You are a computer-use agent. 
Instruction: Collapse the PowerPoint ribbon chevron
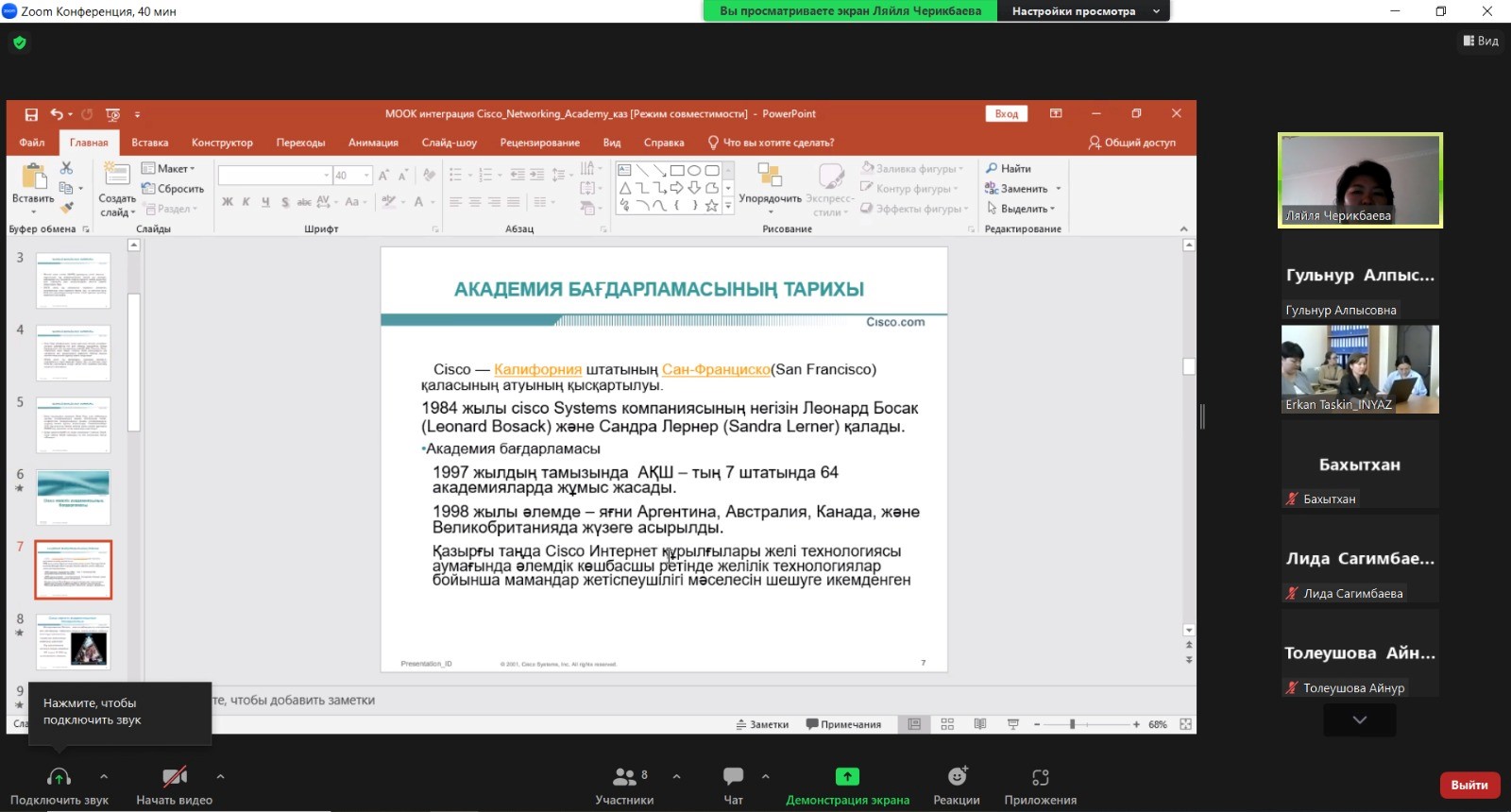click(1183, 229)
